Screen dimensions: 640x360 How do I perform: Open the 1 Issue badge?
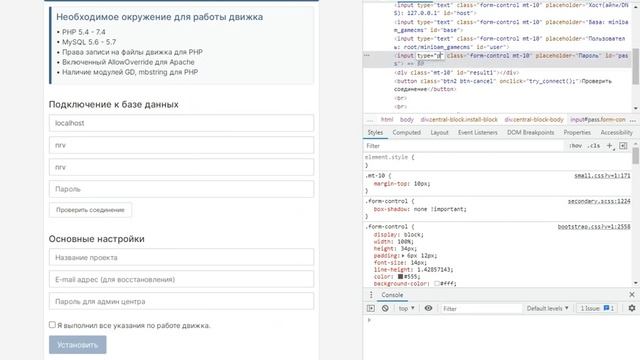click(x=597, y=309)
